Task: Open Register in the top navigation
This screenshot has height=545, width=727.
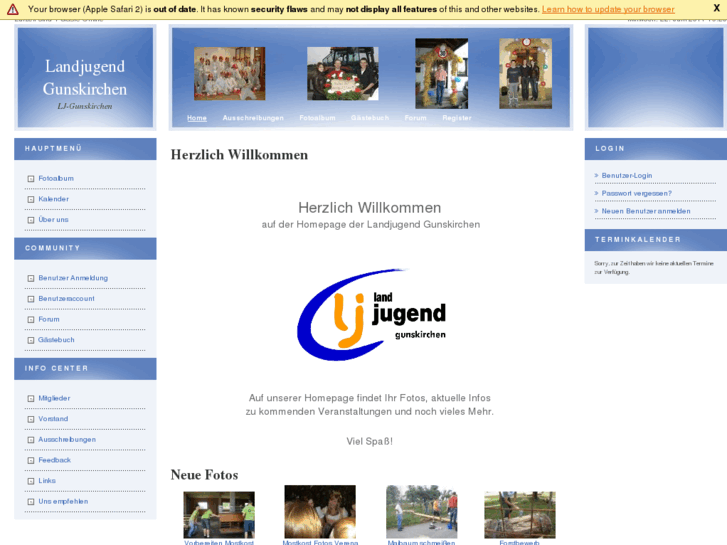Action: 457,118
